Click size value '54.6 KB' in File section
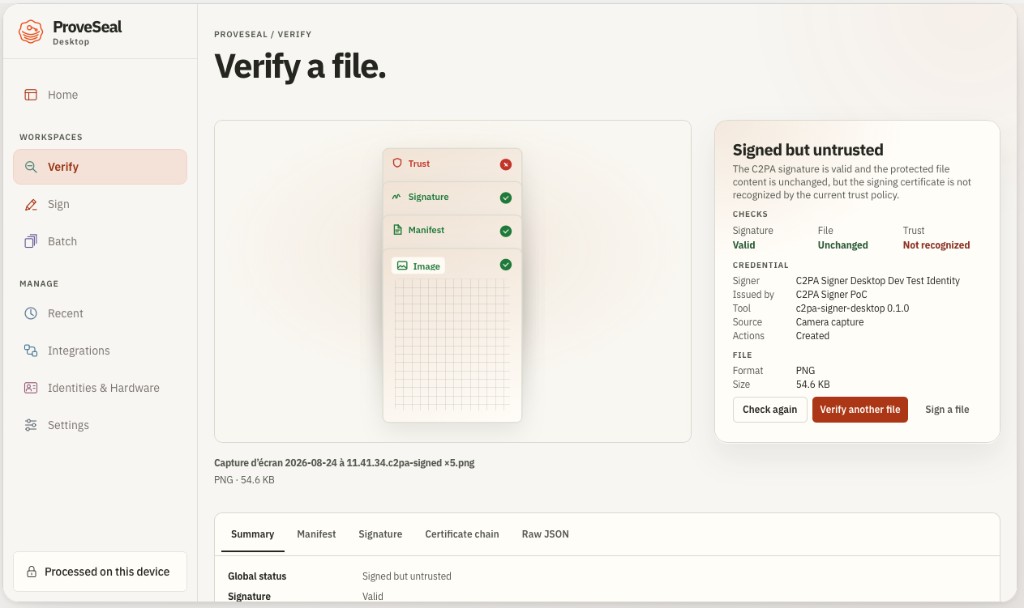 (x=812, y=384)
